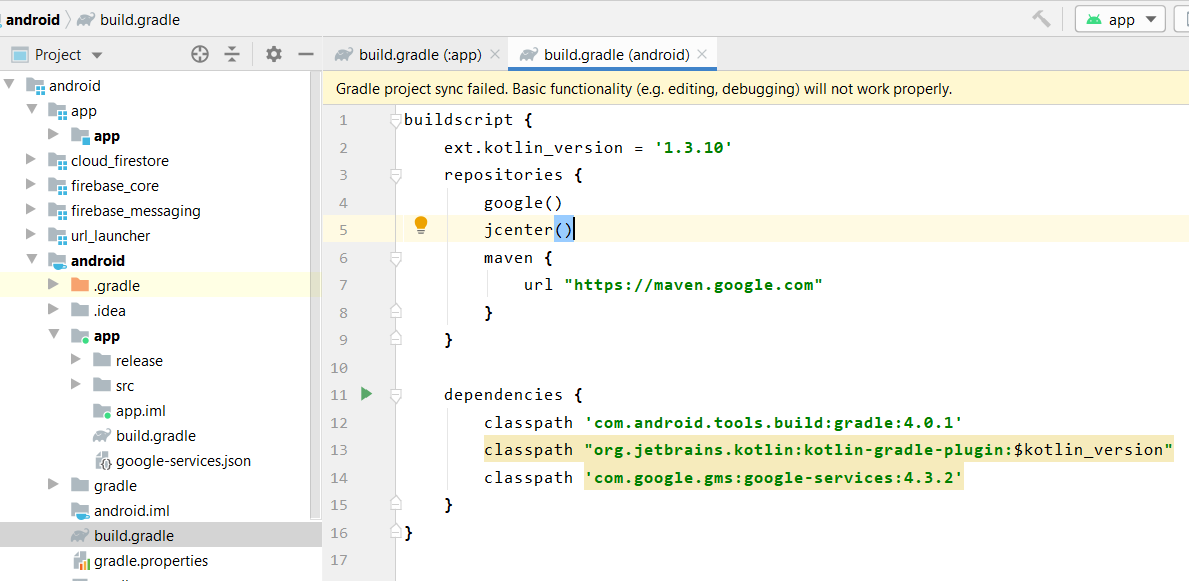Screen dimensions: 1189x581
Task: Expand the src folder
Action: click(76, 385)
